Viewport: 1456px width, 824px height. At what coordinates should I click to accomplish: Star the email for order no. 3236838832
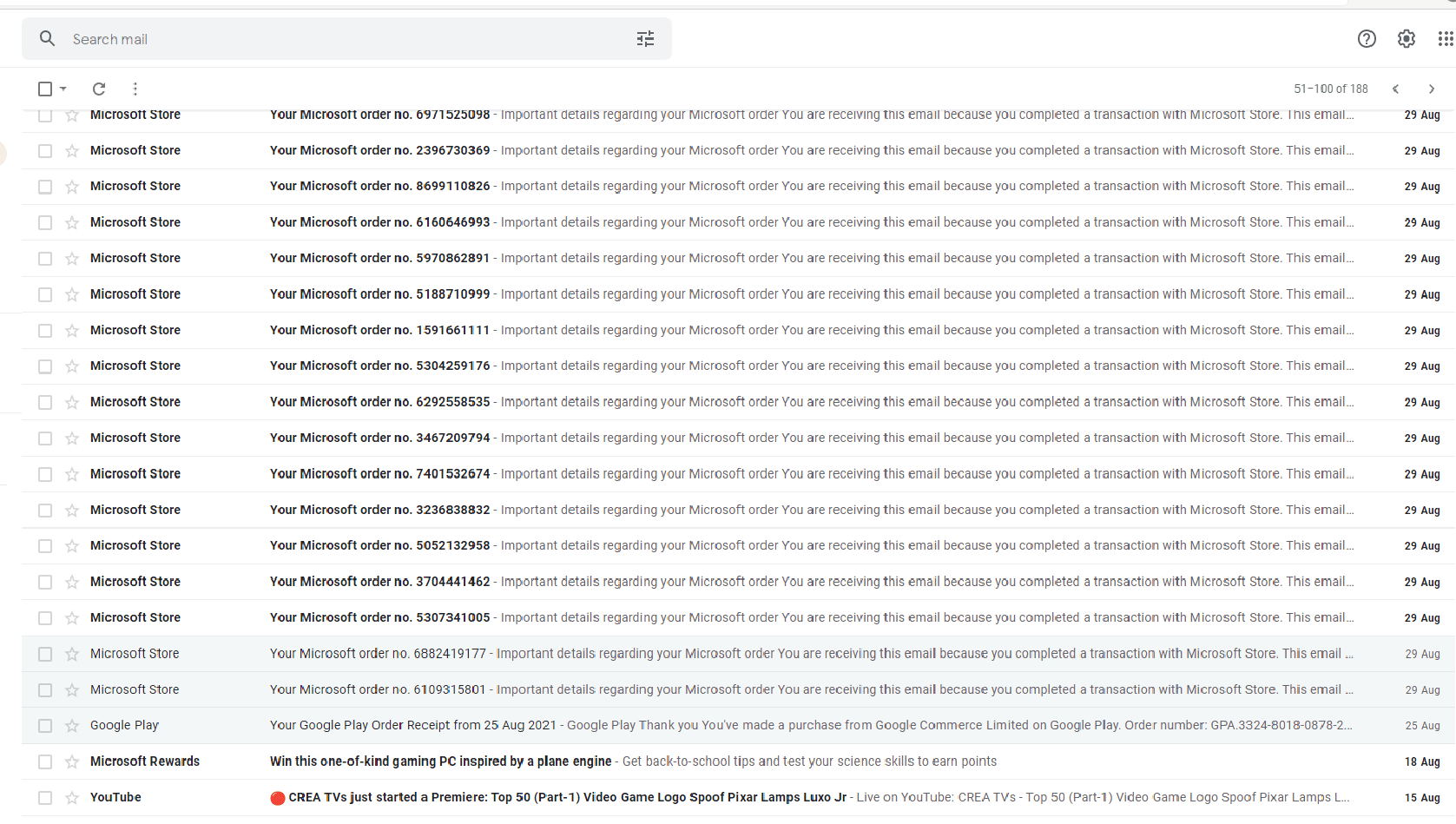(x=72, y=511)
